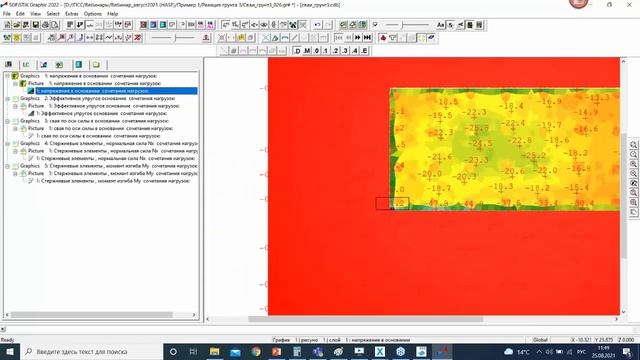640x360 pixels.
Task: Open the Options menu
Action: (x=93, y=14)
